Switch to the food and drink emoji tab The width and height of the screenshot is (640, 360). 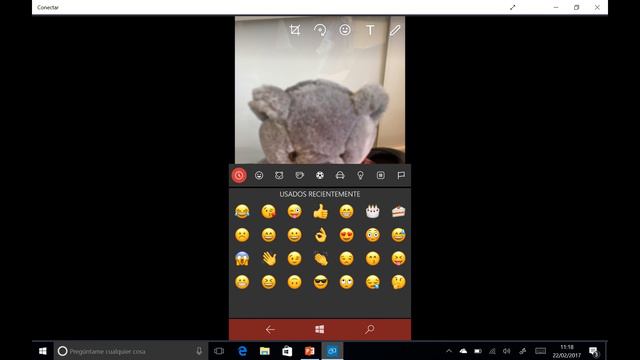point(300,176)
